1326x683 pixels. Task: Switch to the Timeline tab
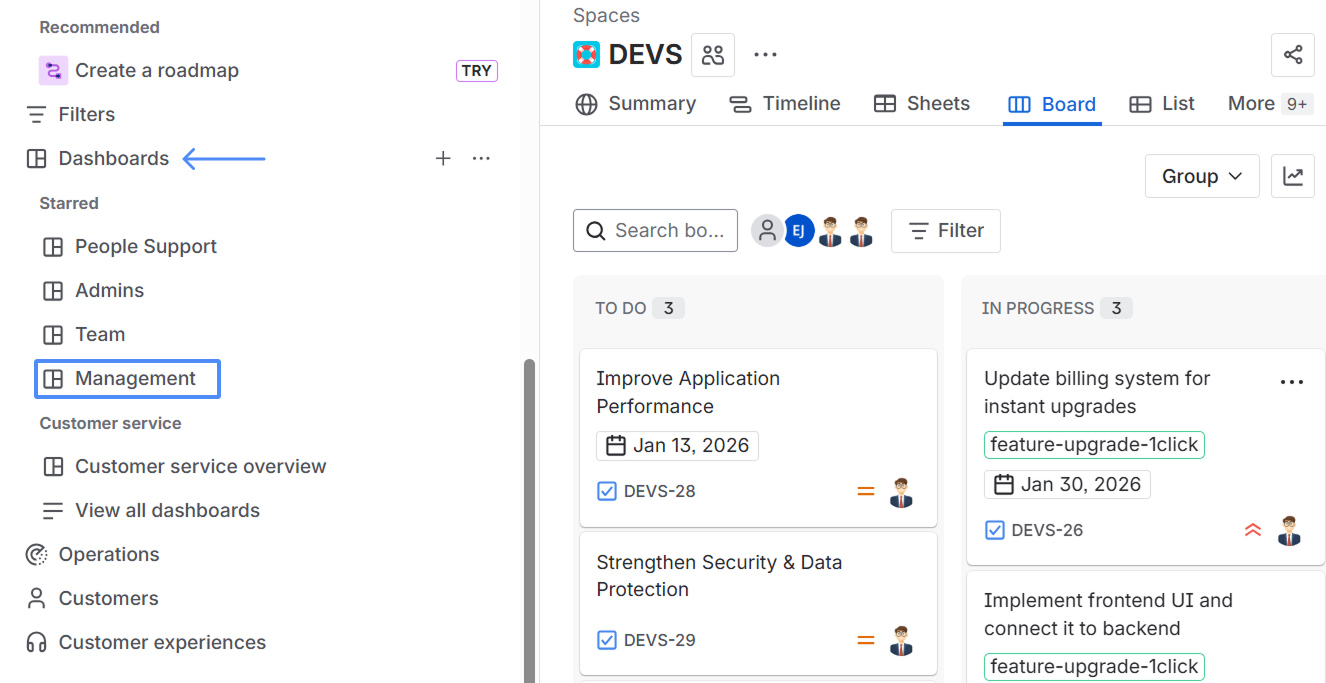[x=785, y=104]
